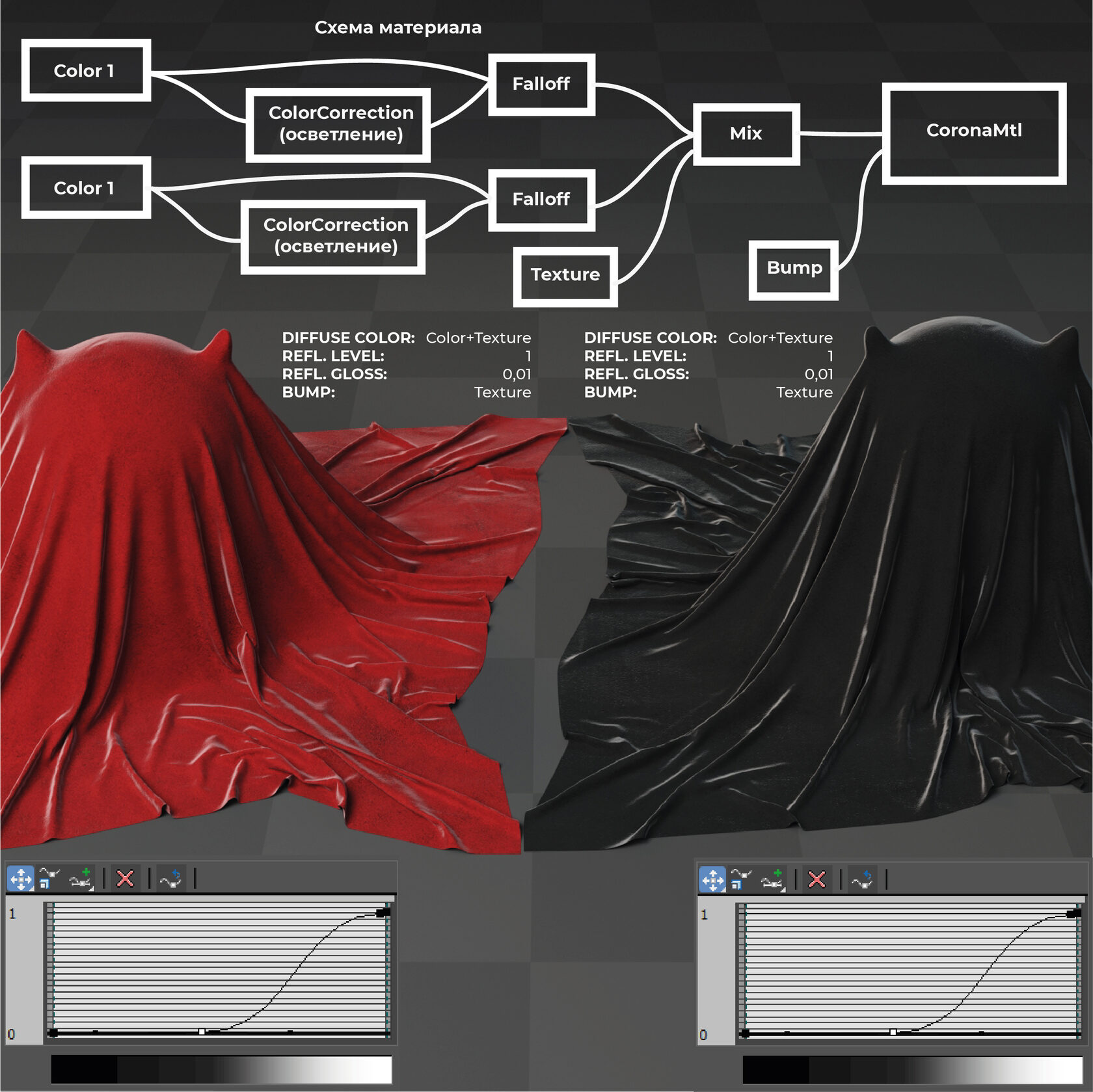This screenshot has height=1092, width=1093.
Task: Click red X Delete Point in right curve editor
Action: pos(817,880)
